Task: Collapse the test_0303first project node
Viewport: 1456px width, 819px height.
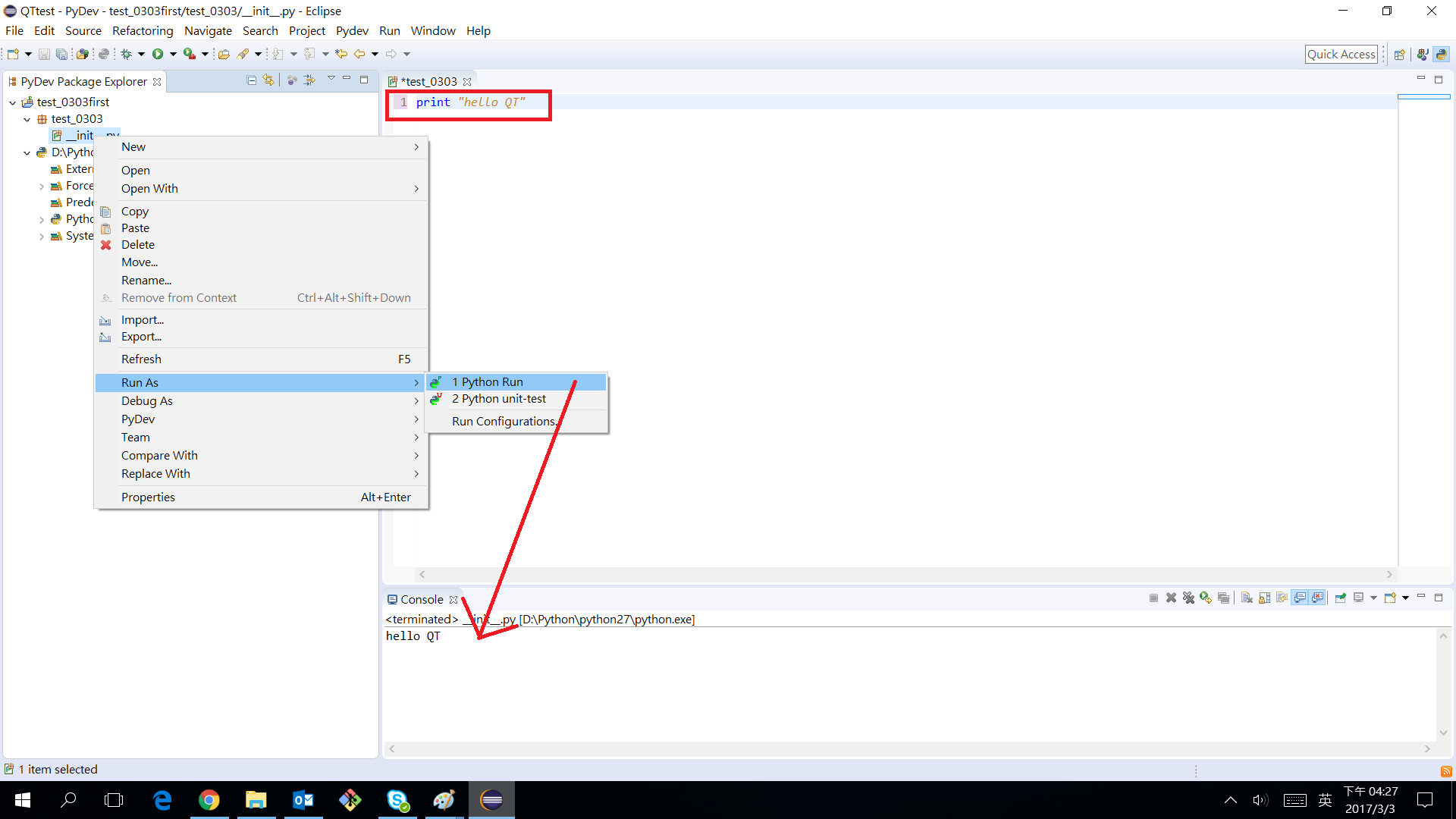Action: (x=13, y=102)
